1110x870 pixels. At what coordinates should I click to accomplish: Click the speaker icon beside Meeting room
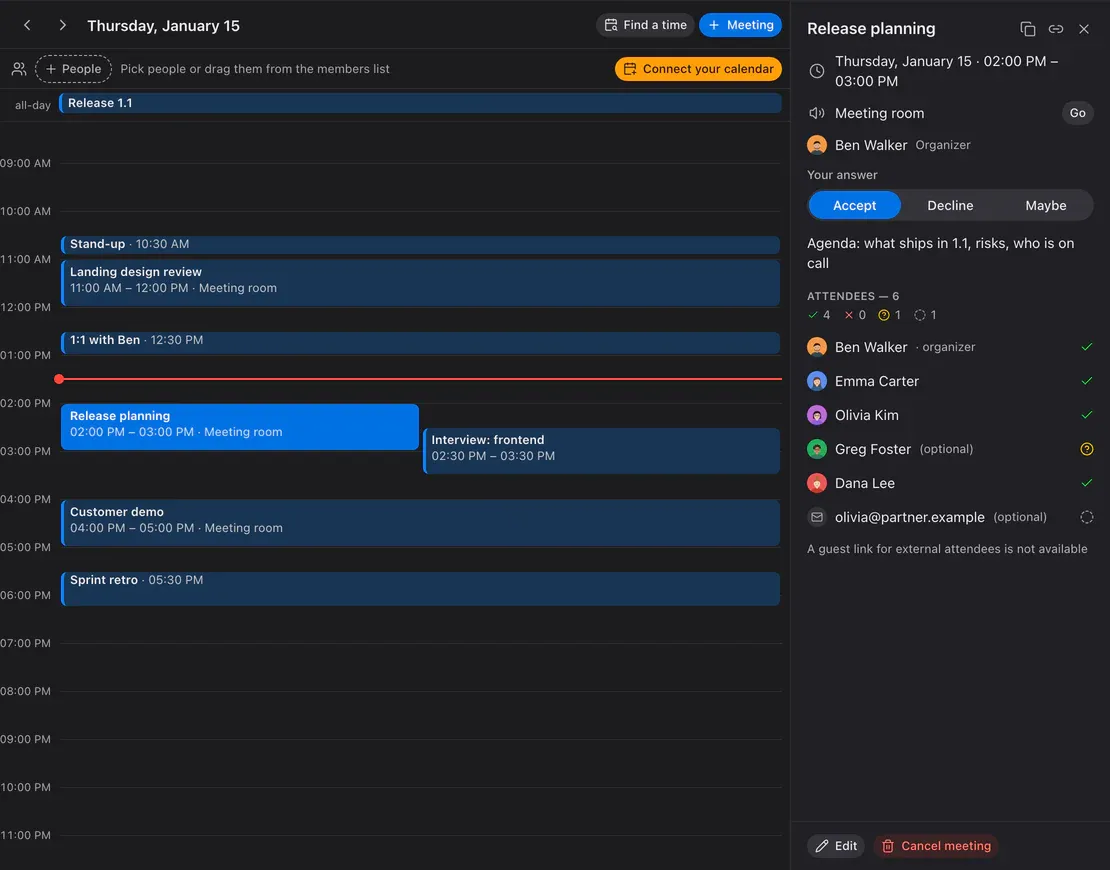click(x=816, y=113)
